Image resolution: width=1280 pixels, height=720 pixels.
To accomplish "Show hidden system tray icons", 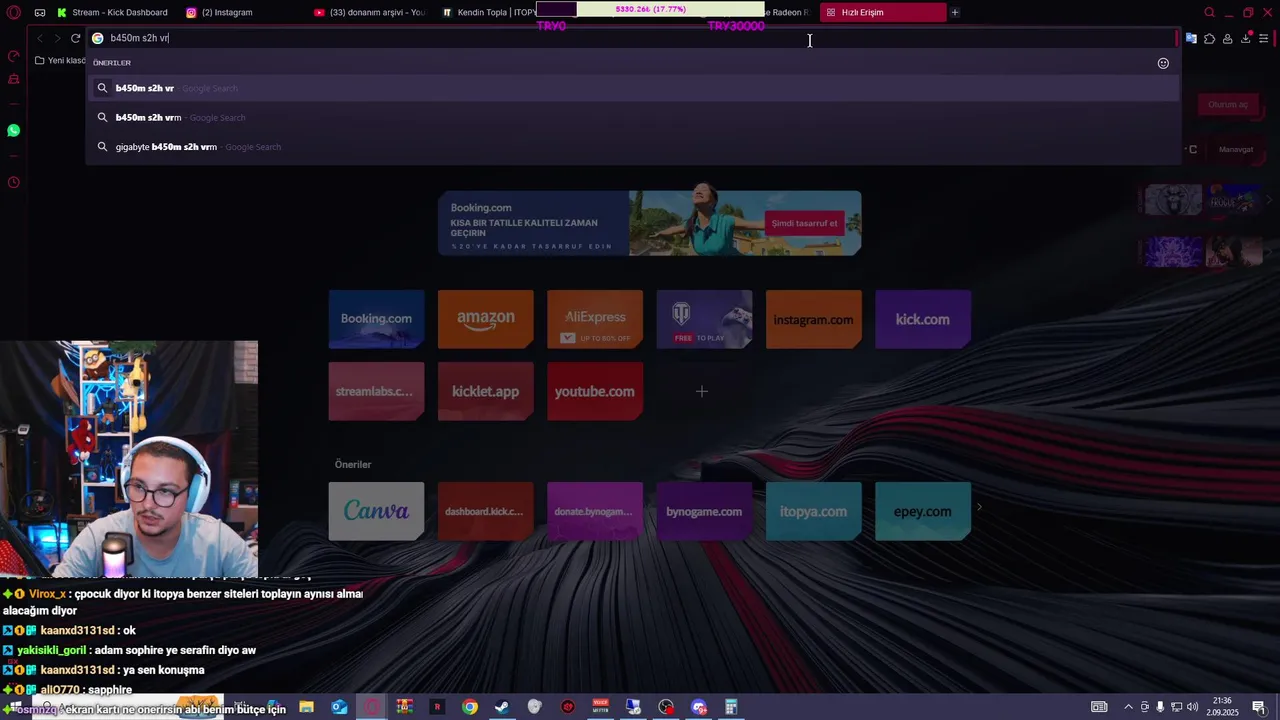I will [x=1128, y=707].
